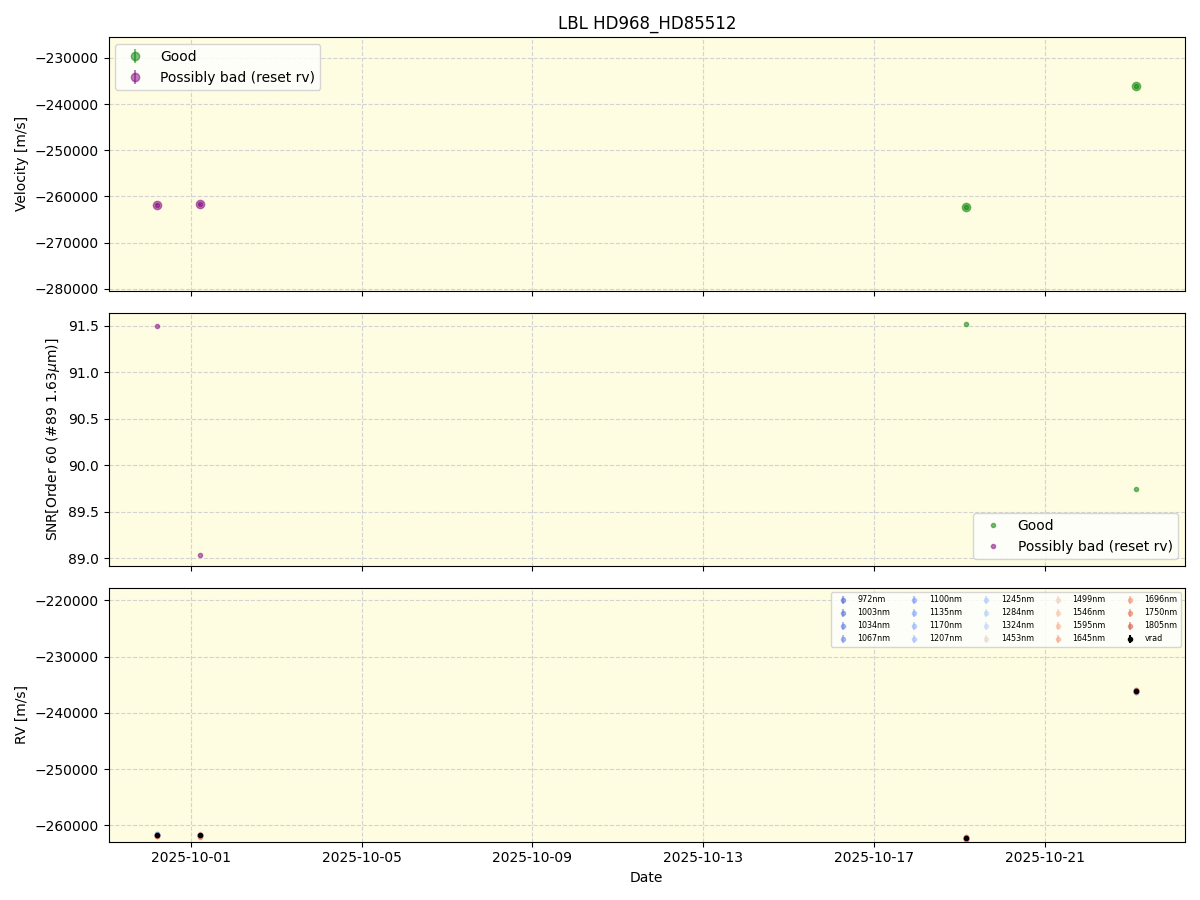This screenshot has width=1200, height=900.
Task: Click the SNR[Order 60] axis label
Action: point(51,439)
